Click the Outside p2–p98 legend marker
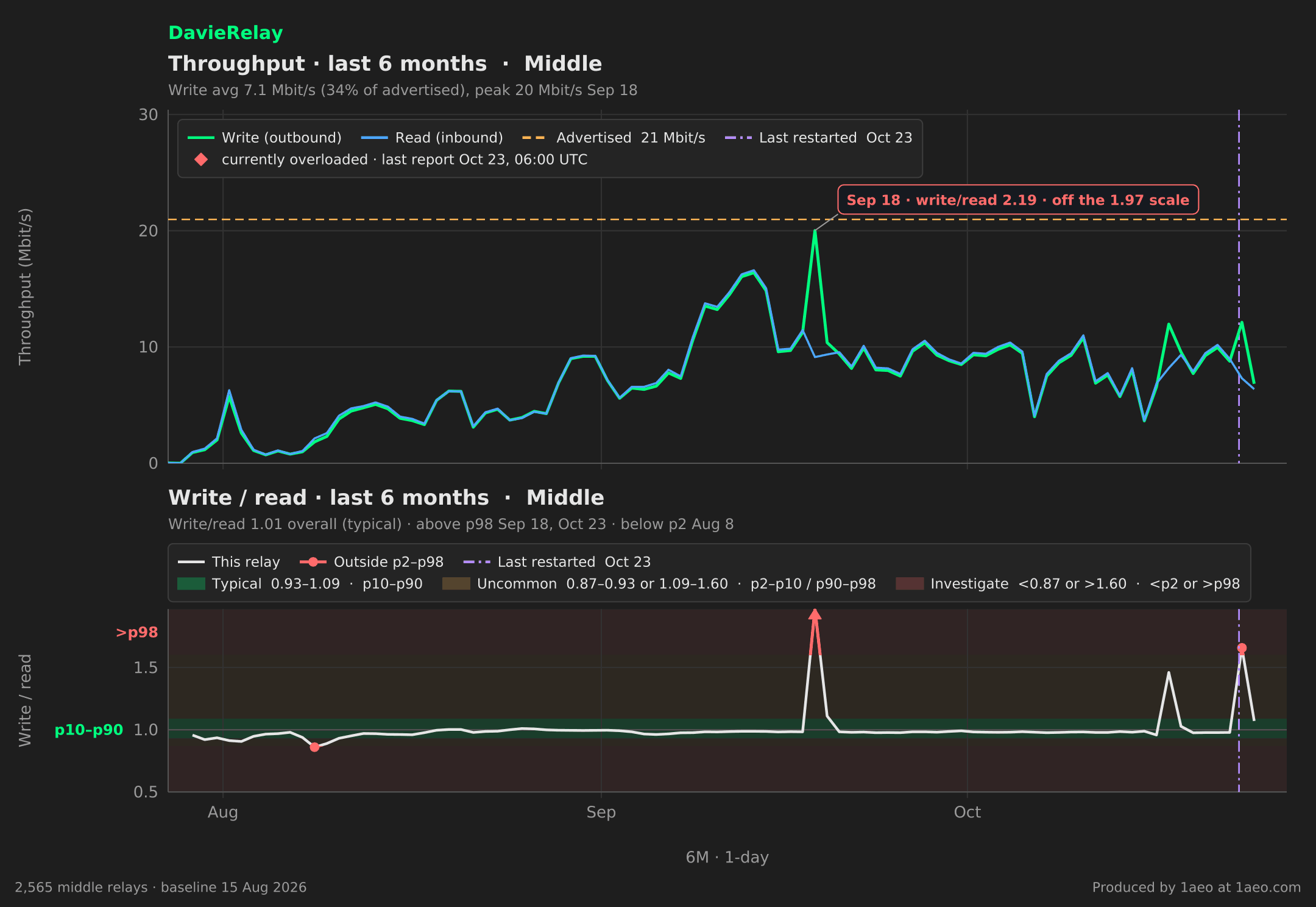Screen dimensions: 1316x907 tap(313, 562)
